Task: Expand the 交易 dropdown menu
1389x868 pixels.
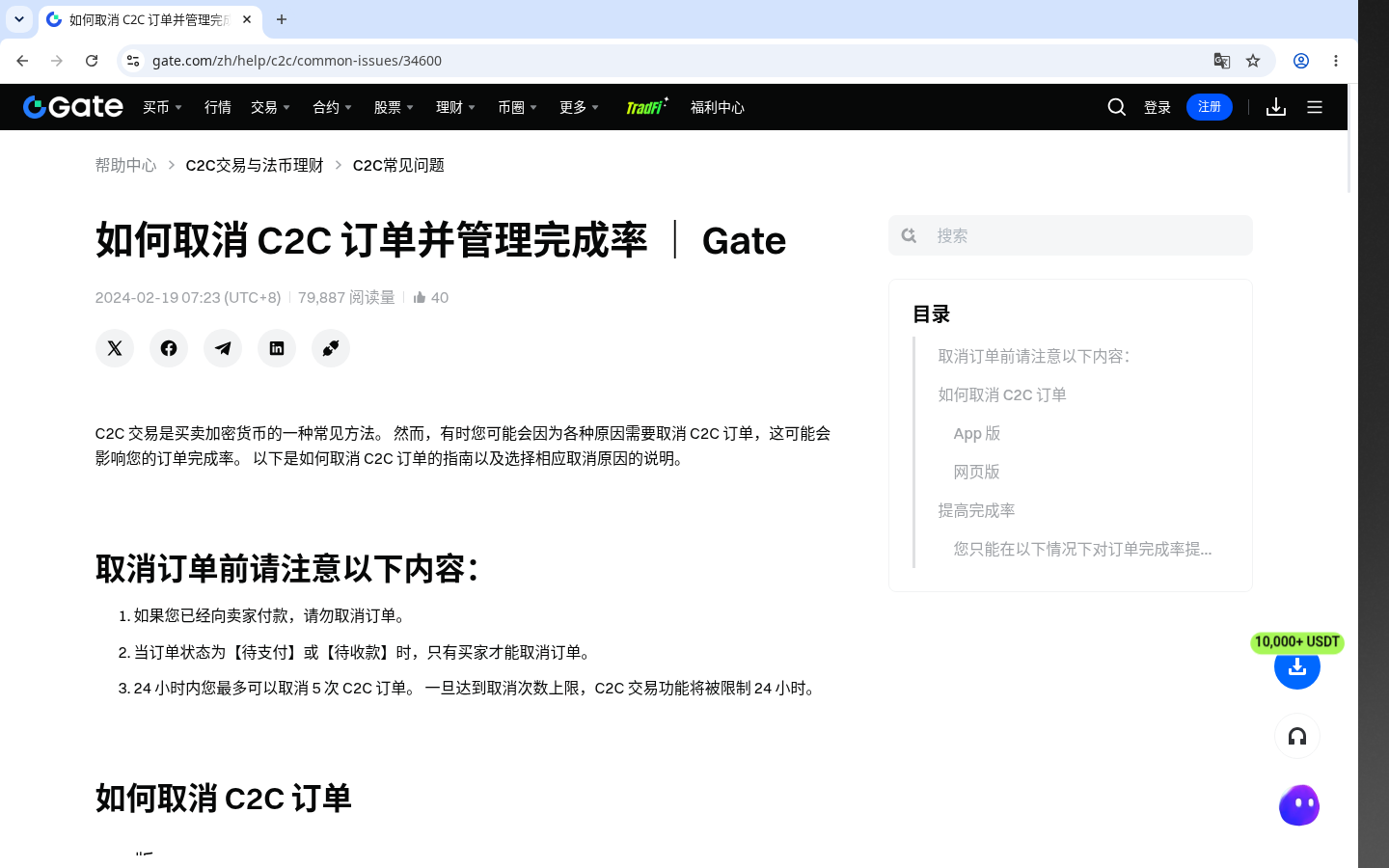Action: tap(270, 107)
